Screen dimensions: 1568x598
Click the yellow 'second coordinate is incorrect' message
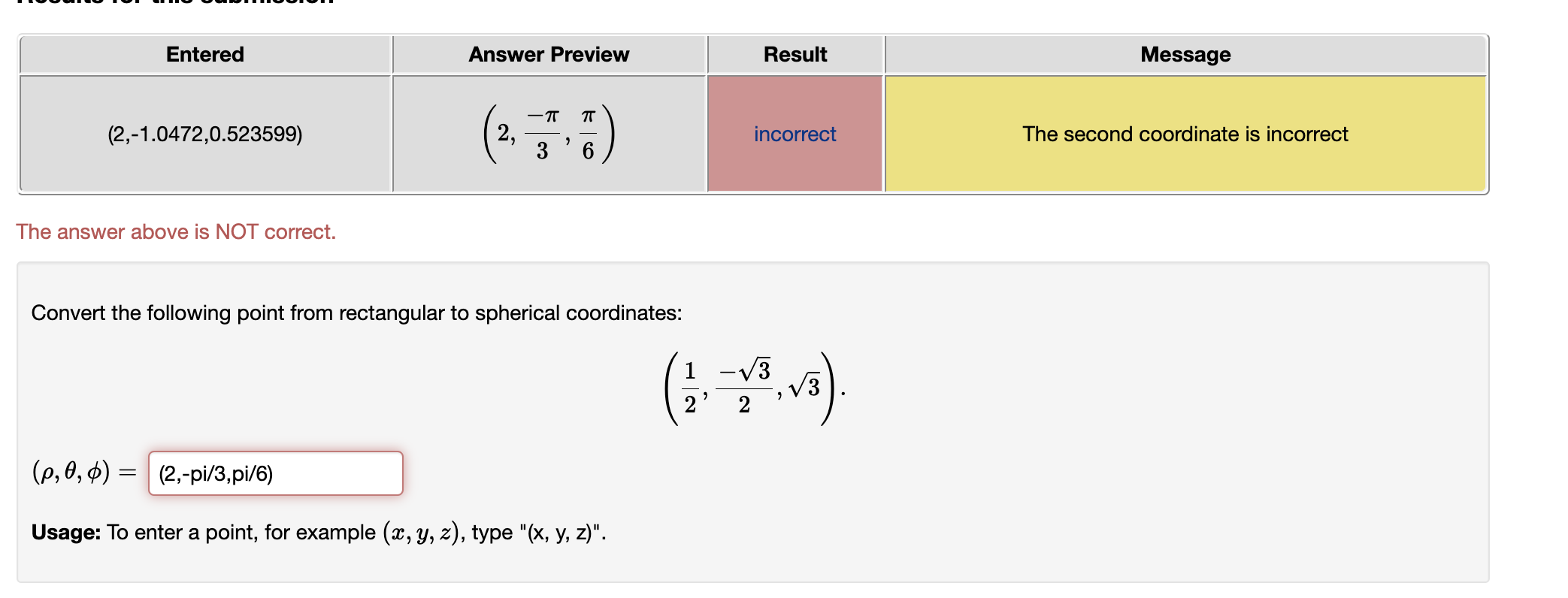1185,134
